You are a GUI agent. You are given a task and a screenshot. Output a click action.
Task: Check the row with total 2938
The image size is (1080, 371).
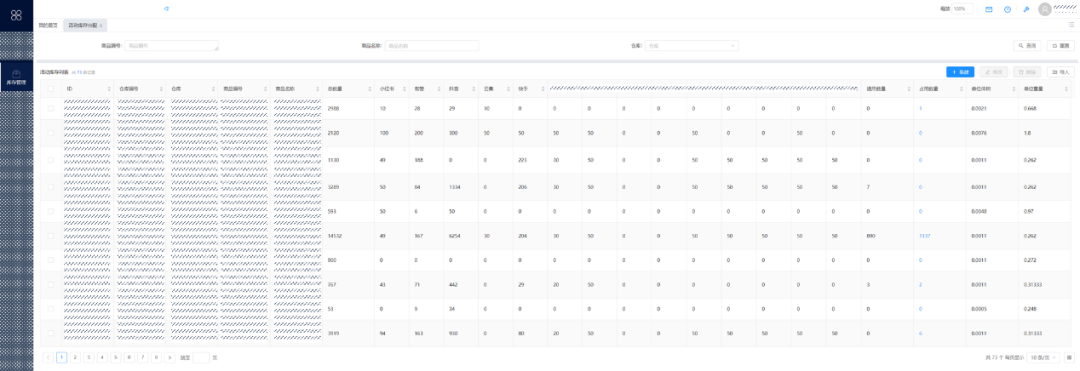point(50,109)
